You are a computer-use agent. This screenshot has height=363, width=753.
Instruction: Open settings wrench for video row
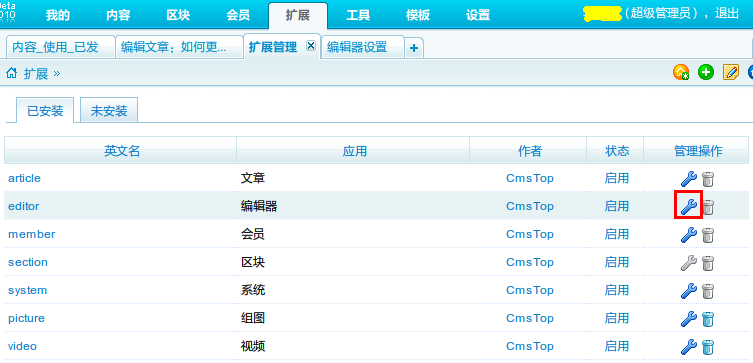pyautogui.click(x=689, y=347)
